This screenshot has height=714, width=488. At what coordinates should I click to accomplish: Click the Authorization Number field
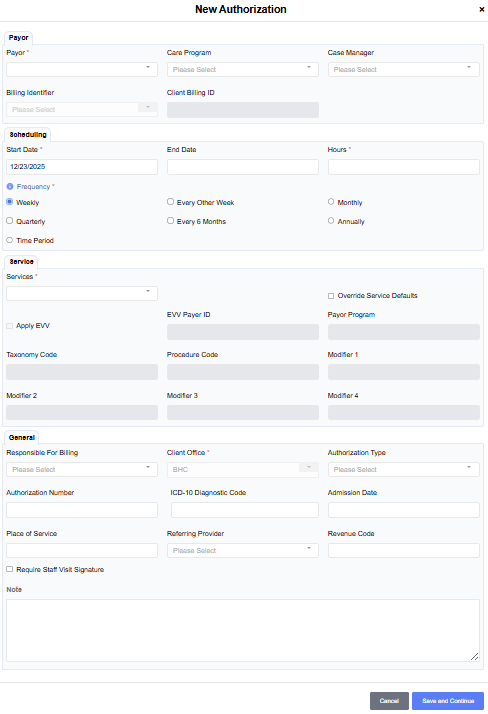[x=82, y=510]
